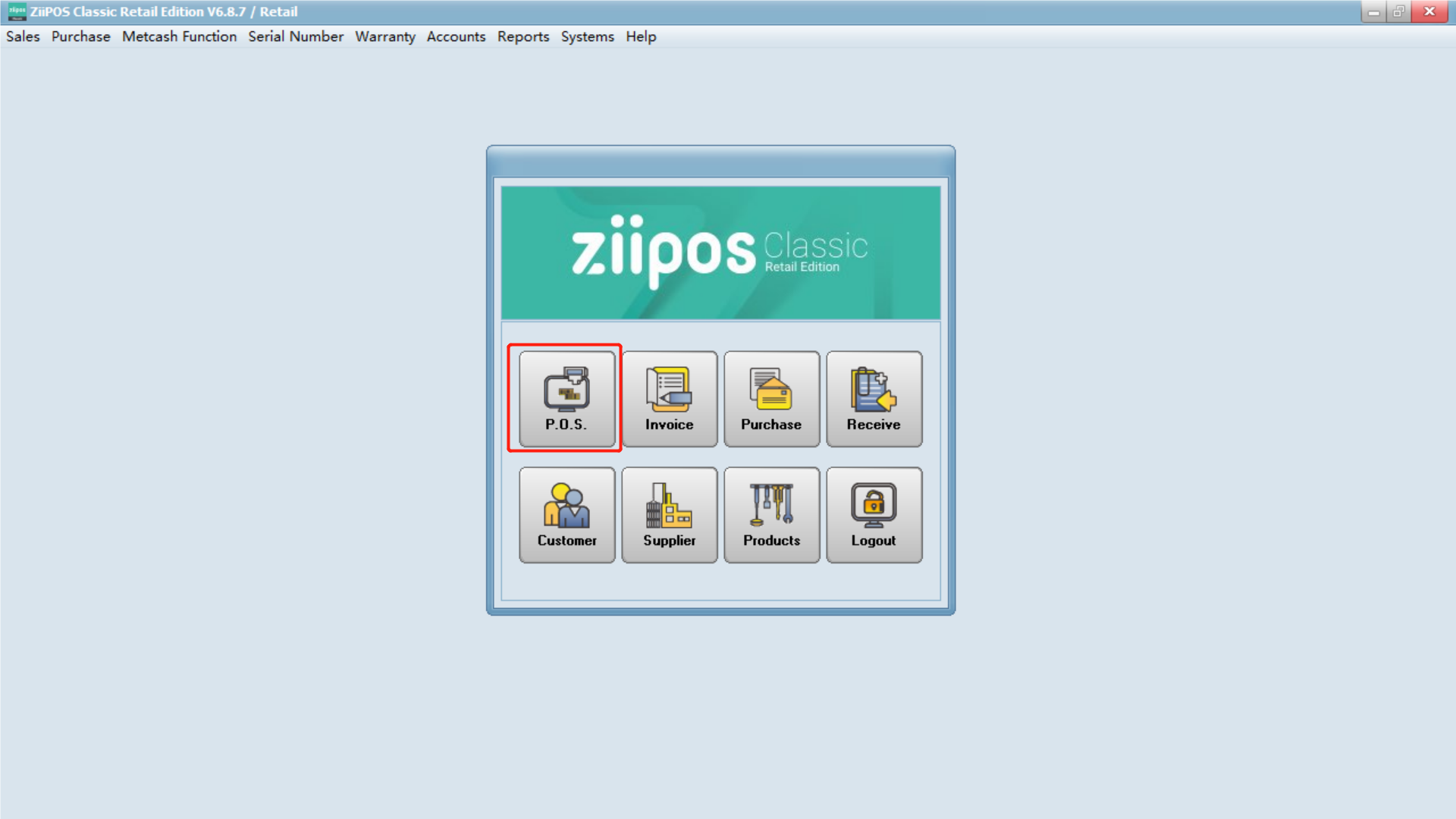Screen dimensions: 1456x819
Task: Open the Systems menu
Action: click(587, 36)
